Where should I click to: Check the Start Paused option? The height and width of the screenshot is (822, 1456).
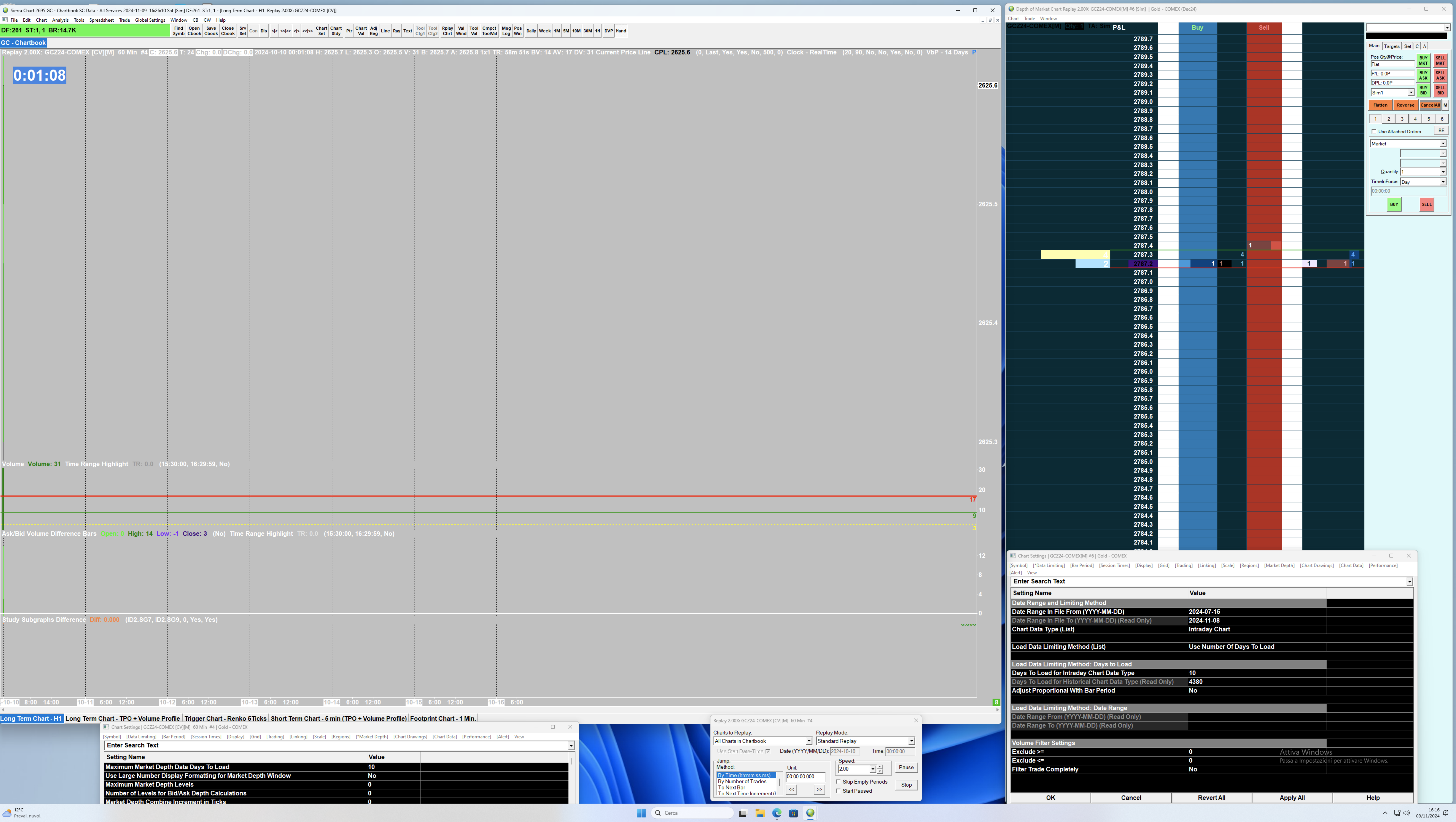pyautogui.click(x=838, y=791)
